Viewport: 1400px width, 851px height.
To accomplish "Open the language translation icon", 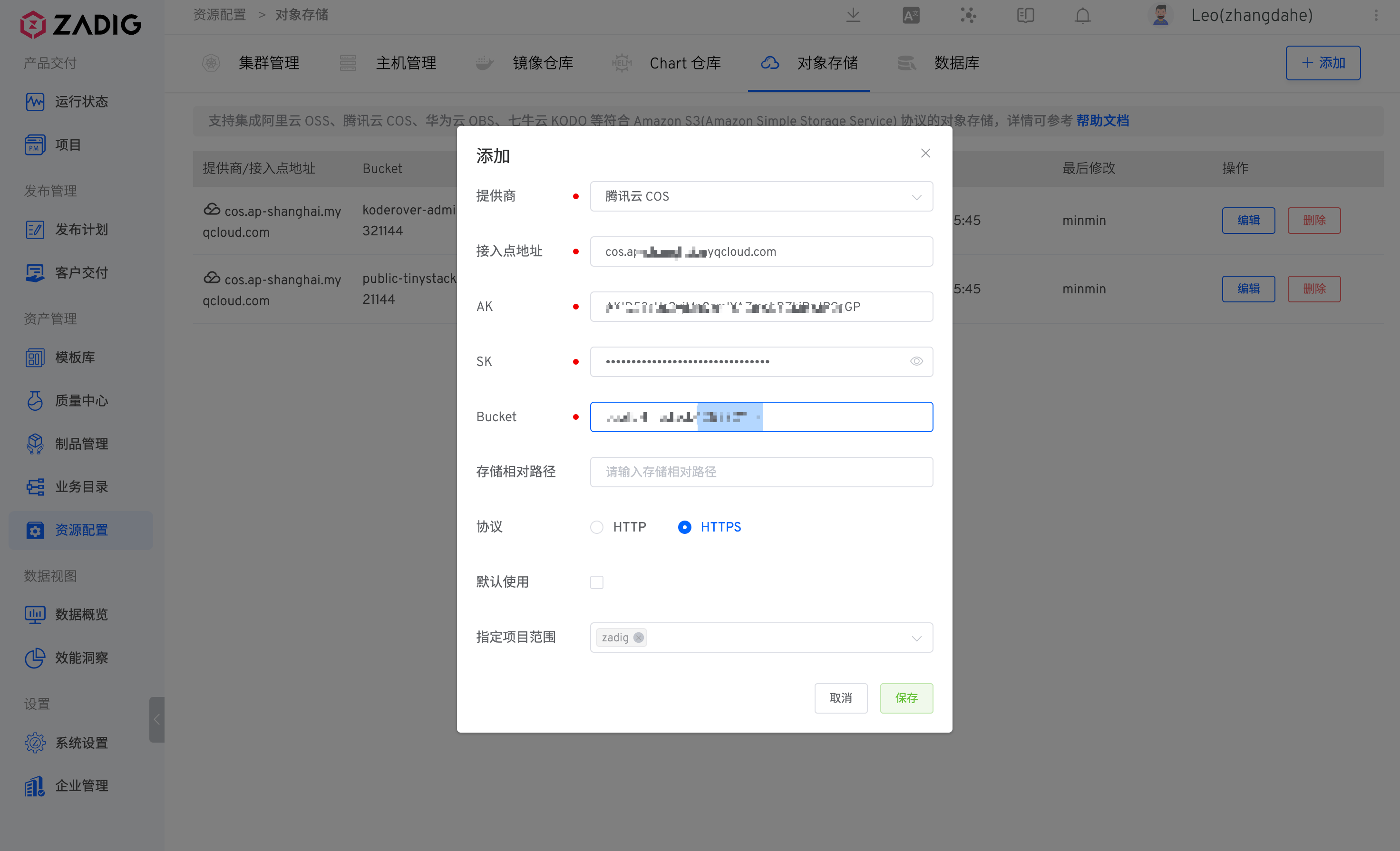I will pos(911,15).
